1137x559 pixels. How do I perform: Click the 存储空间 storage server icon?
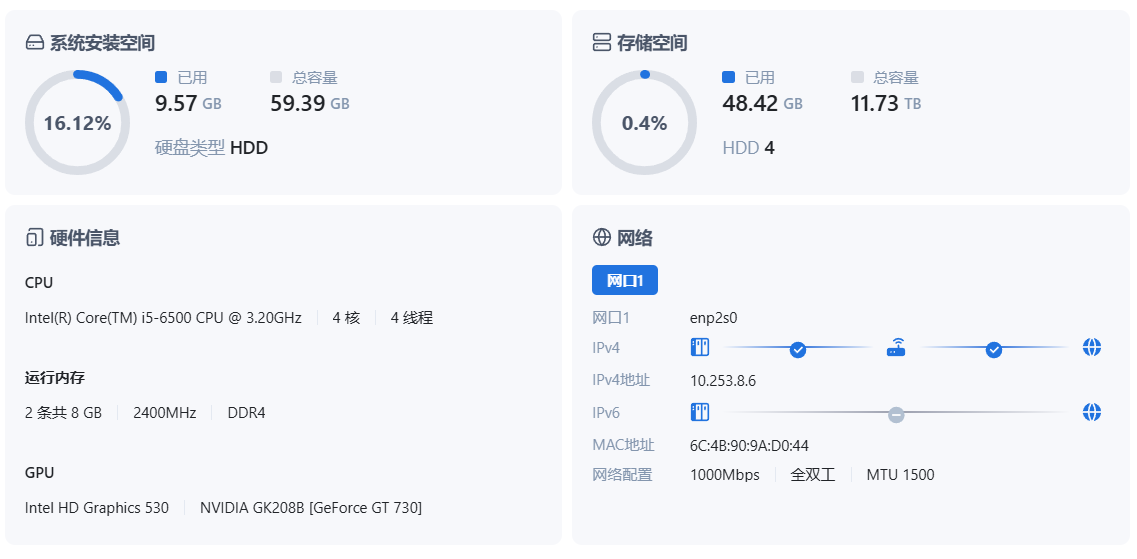coord(602,42)
